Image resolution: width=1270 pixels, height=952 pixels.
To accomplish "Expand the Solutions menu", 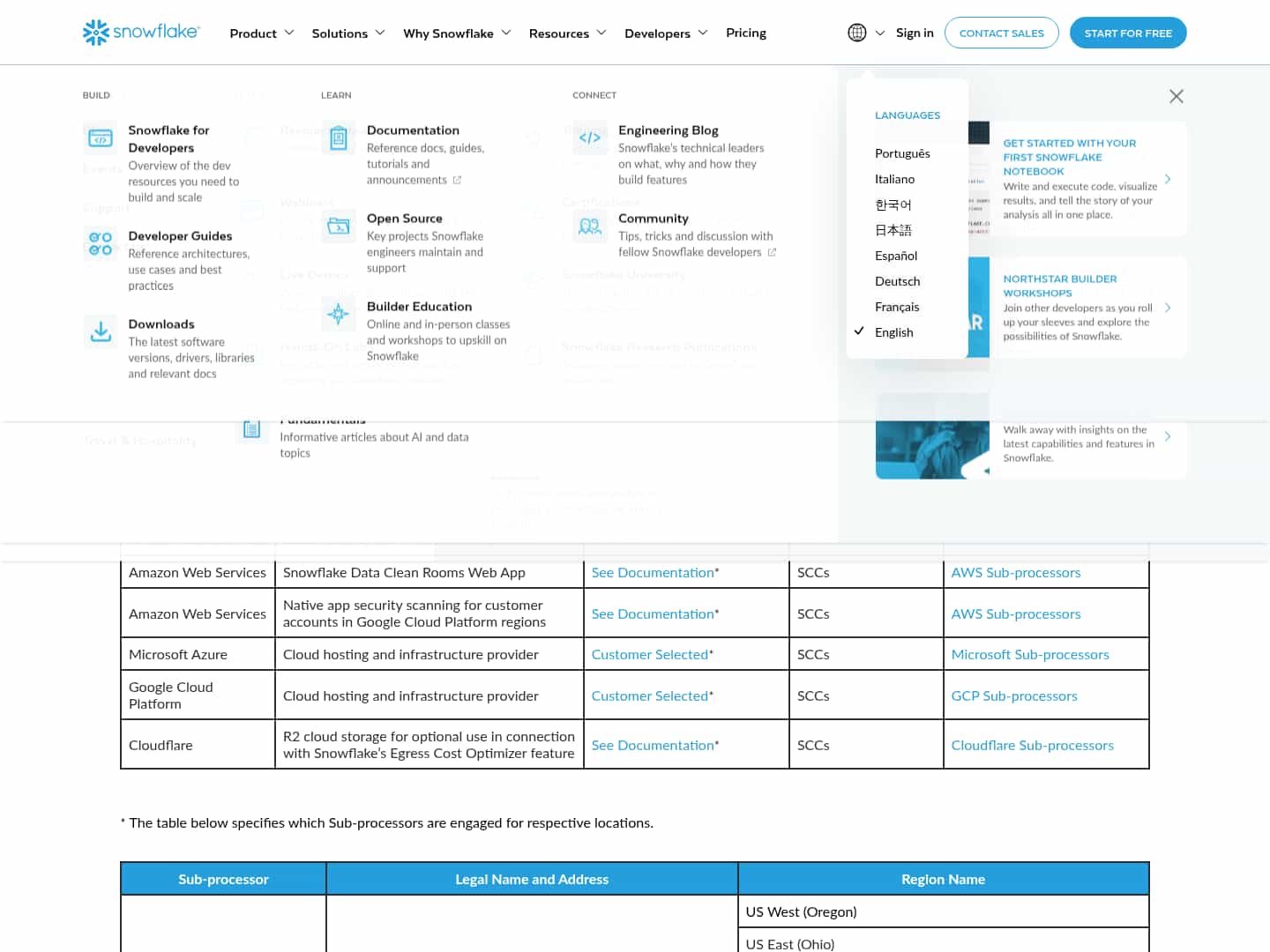I will (348, 33).
